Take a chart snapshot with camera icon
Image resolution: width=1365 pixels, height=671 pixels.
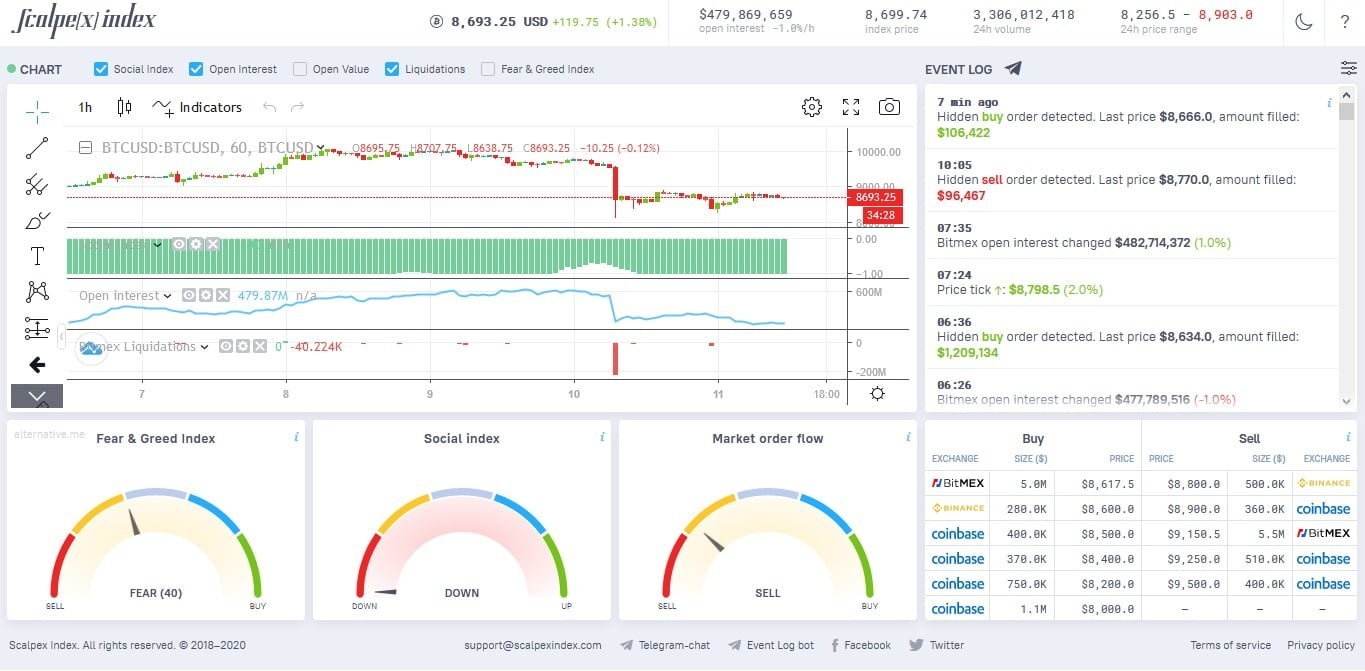tap(889, 107)
